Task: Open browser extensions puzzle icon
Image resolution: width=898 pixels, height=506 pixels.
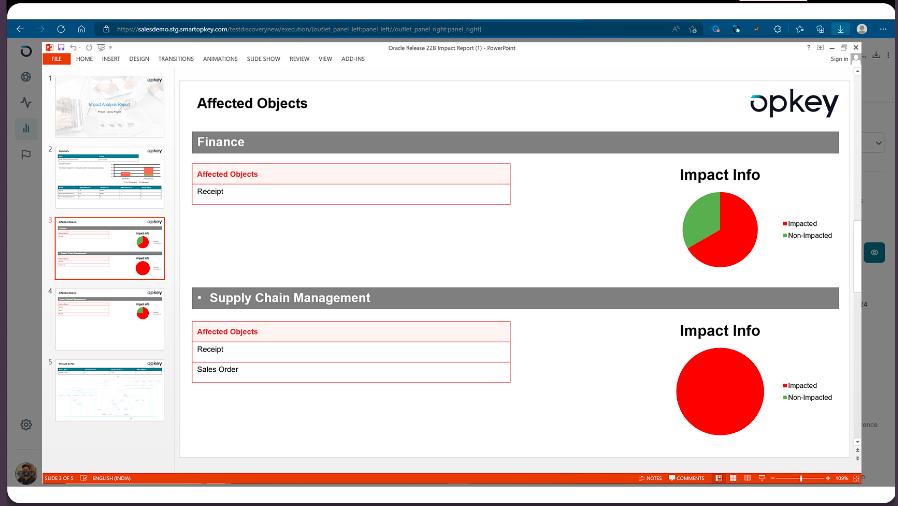Action: (777, 29)
